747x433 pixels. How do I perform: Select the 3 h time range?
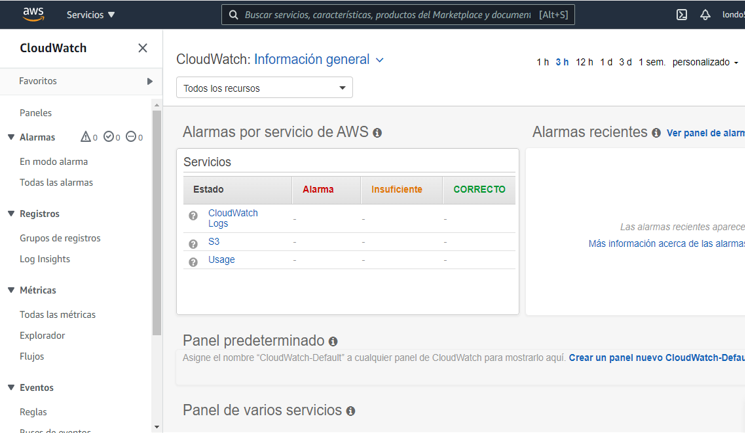pos(562,62)
